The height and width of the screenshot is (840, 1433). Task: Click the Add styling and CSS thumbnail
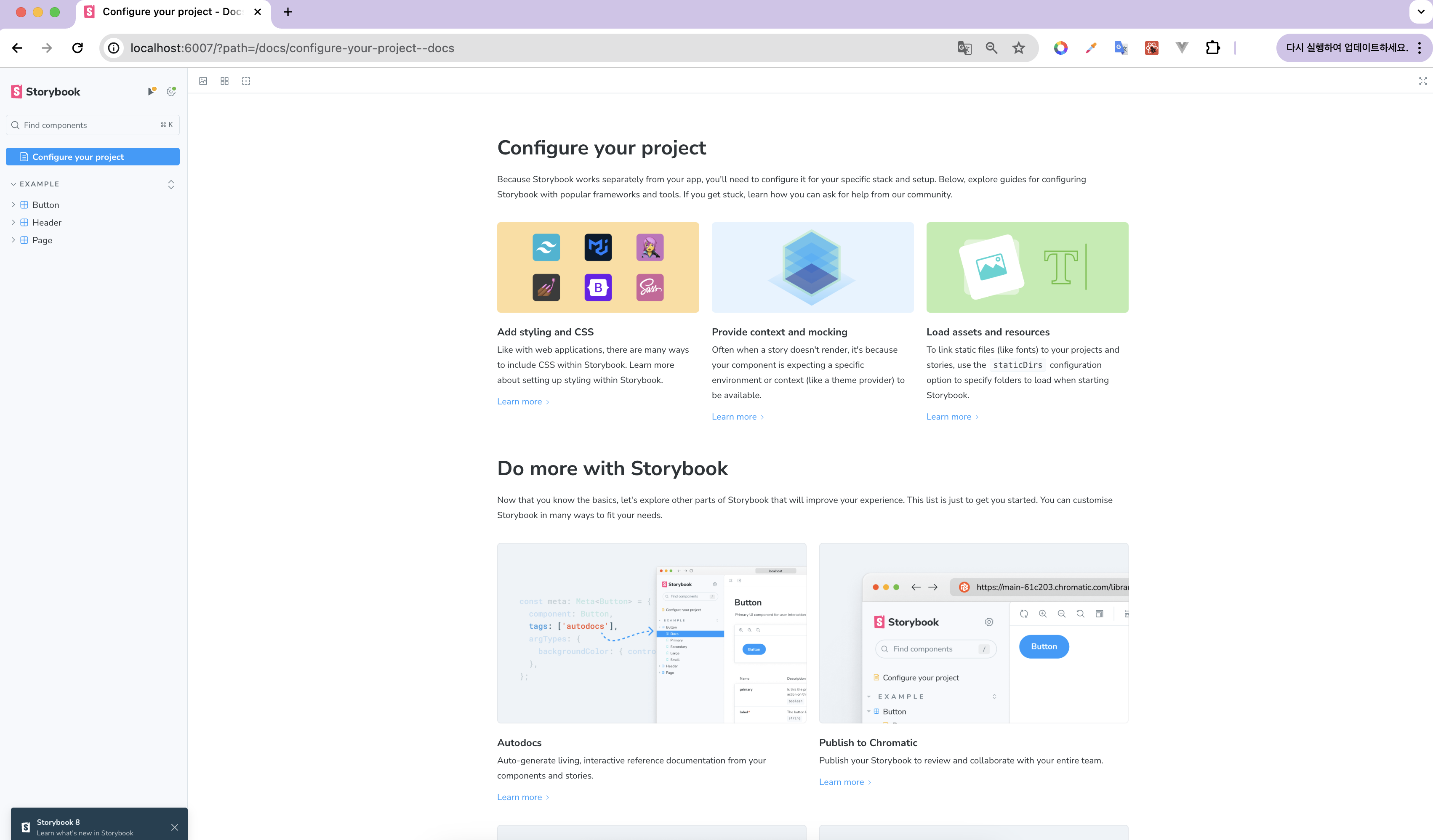(x=598, y=267)
